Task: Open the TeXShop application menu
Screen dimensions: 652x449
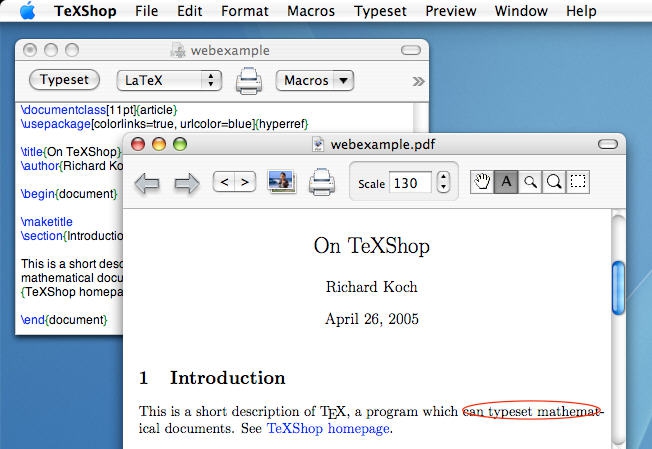Action: pyautogui.click(x=85, y=11)
